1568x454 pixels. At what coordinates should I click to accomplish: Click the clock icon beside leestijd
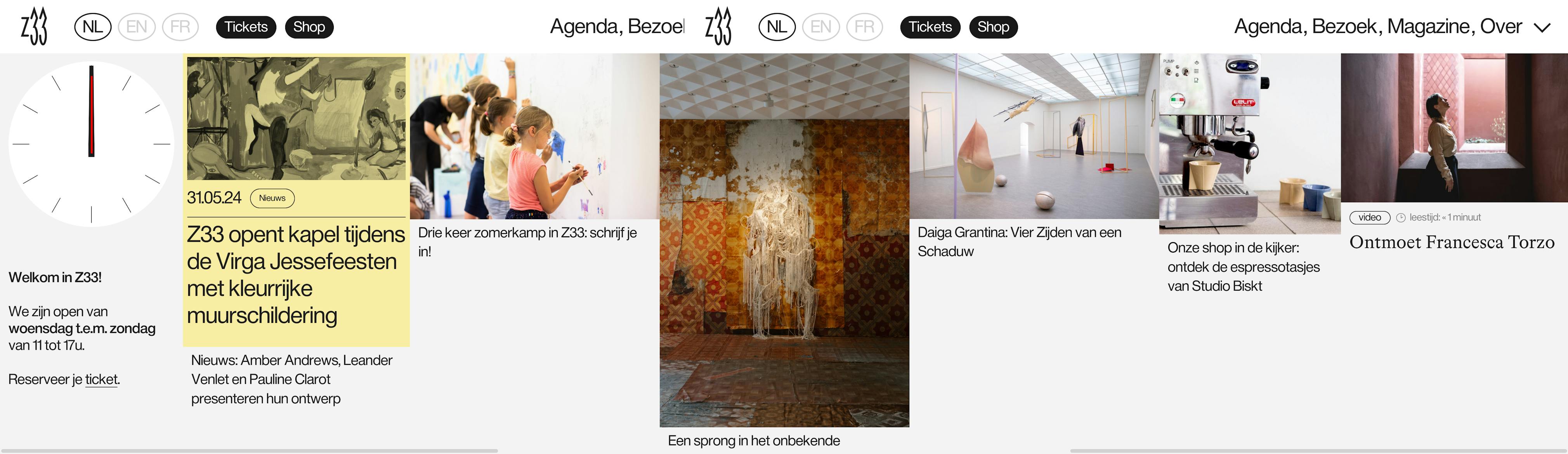[1401, 218]
